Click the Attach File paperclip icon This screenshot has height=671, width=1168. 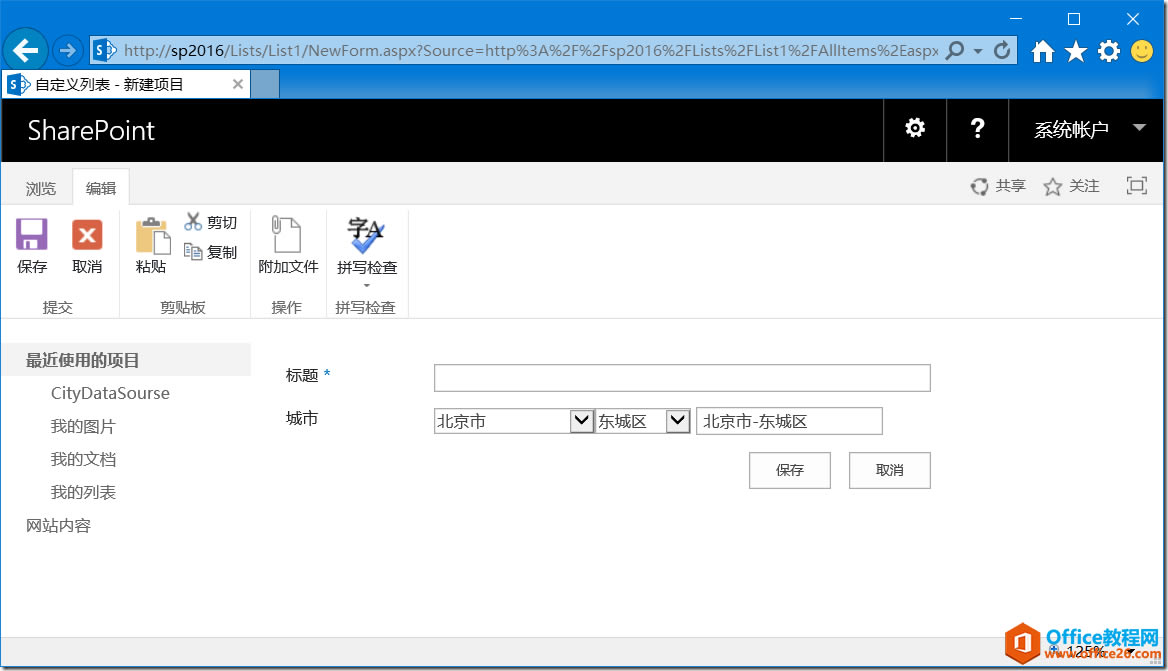287,236
